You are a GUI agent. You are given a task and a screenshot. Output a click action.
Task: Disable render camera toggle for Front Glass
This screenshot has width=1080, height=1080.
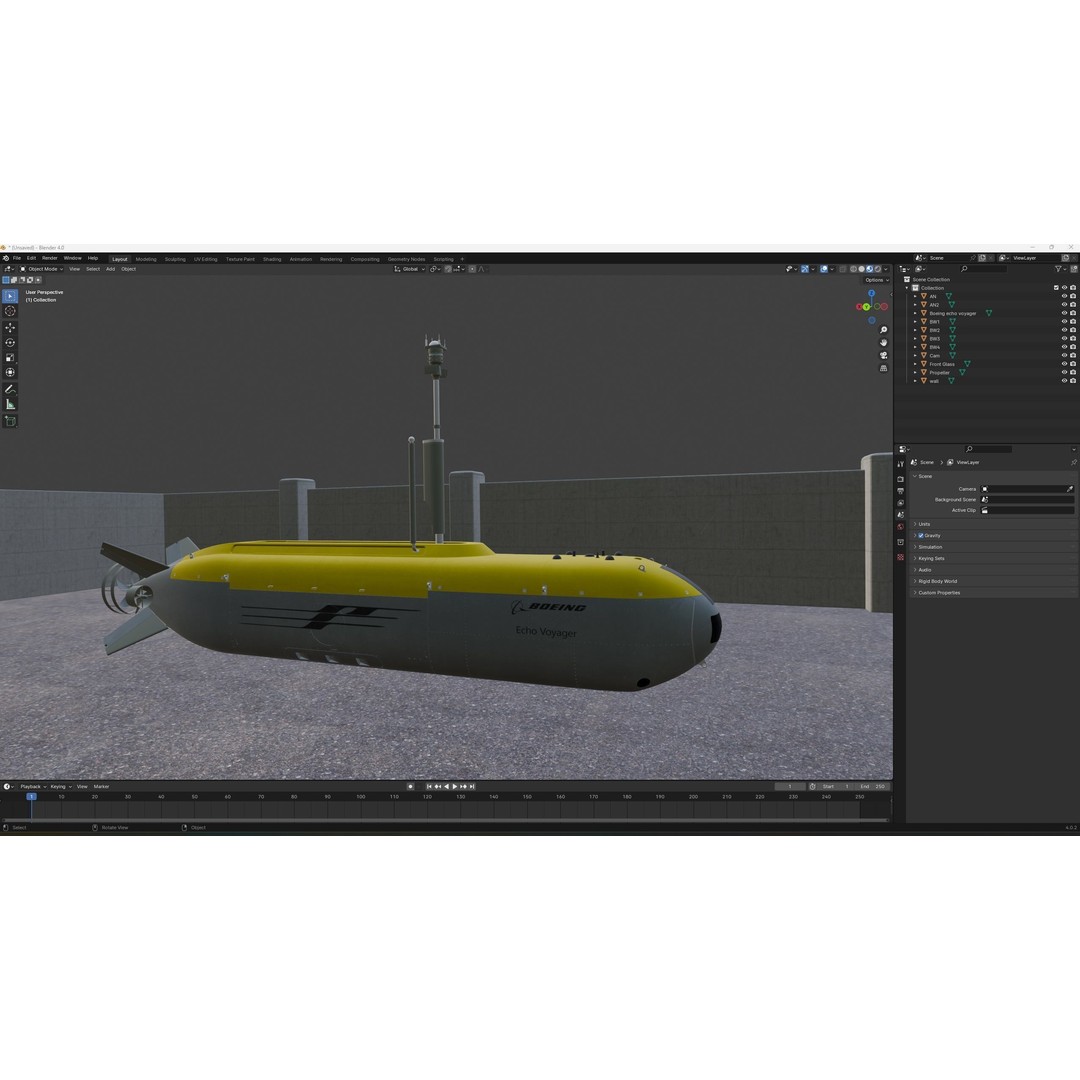1074,364
